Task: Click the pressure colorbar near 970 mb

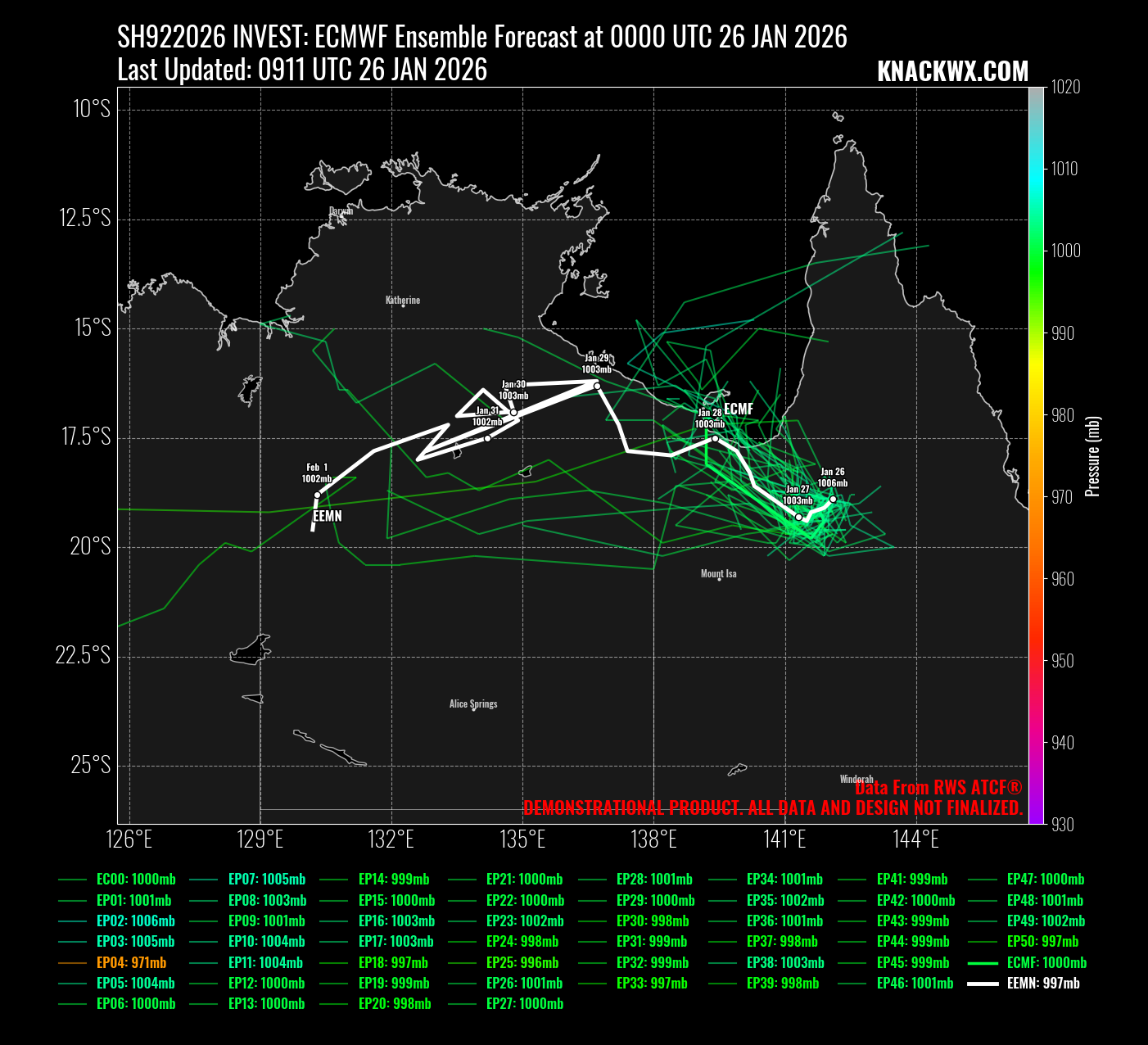Action: tap(1037, 497)
